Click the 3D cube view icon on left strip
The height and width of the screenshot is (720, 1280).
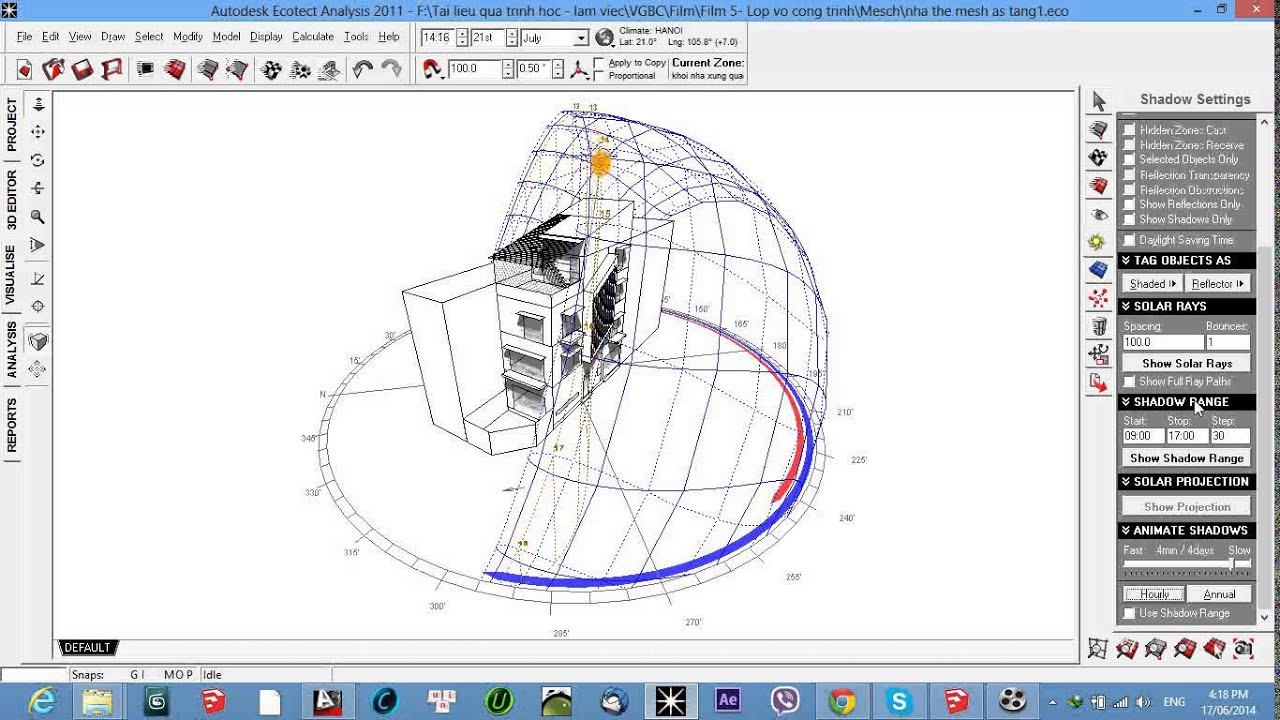click(38, 342)
